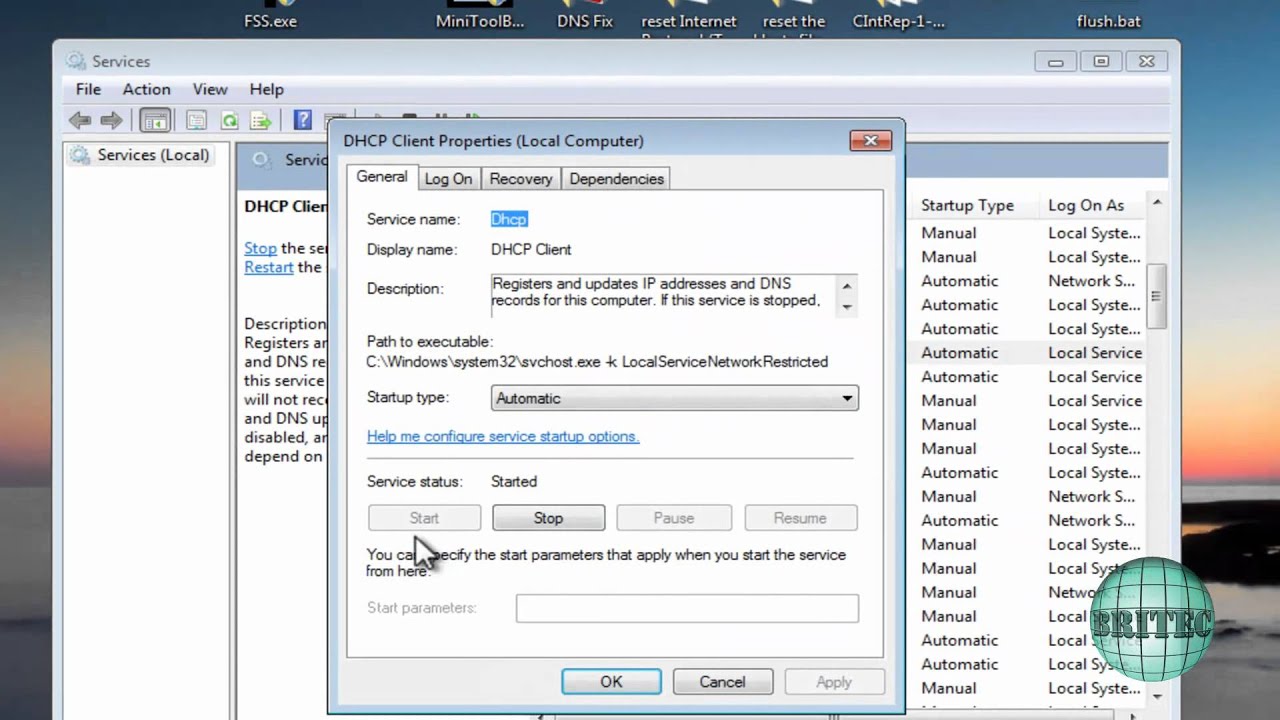Open the Startup type dropdown

point(675,398)
